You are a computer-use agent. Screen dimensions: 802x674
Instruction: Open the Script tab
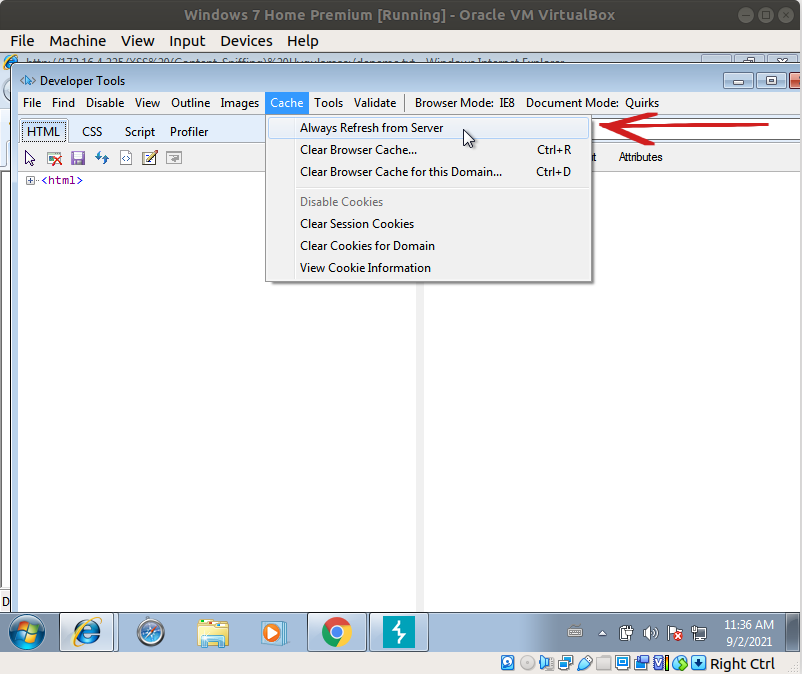pyautogui.click(x=140, y=132)
